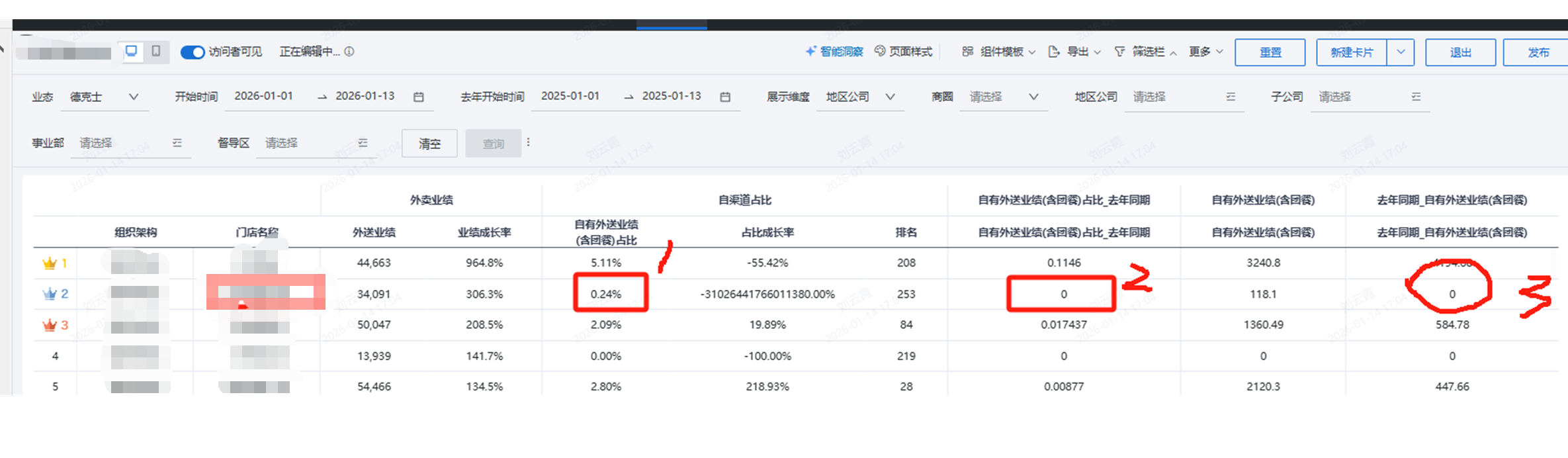Screen dimensions: 1568x458
Task: Open the 更多 menu
Action: [1205, 52]
